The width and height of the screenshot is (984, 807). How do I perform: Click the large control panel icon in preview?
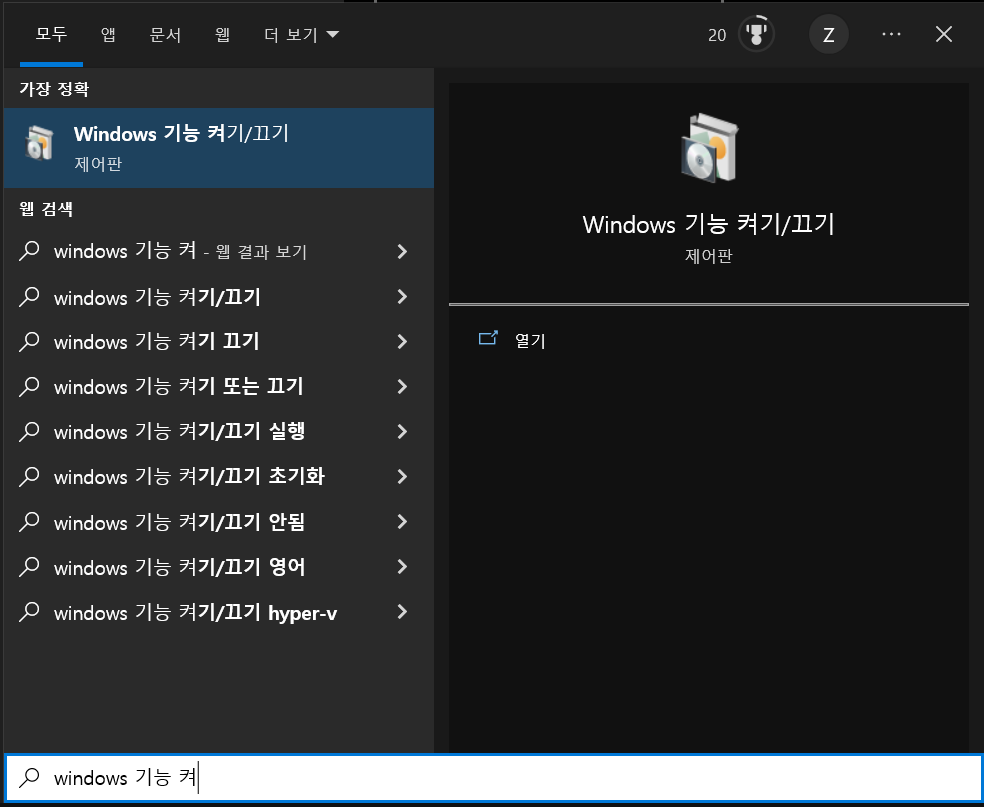(709, 148)
